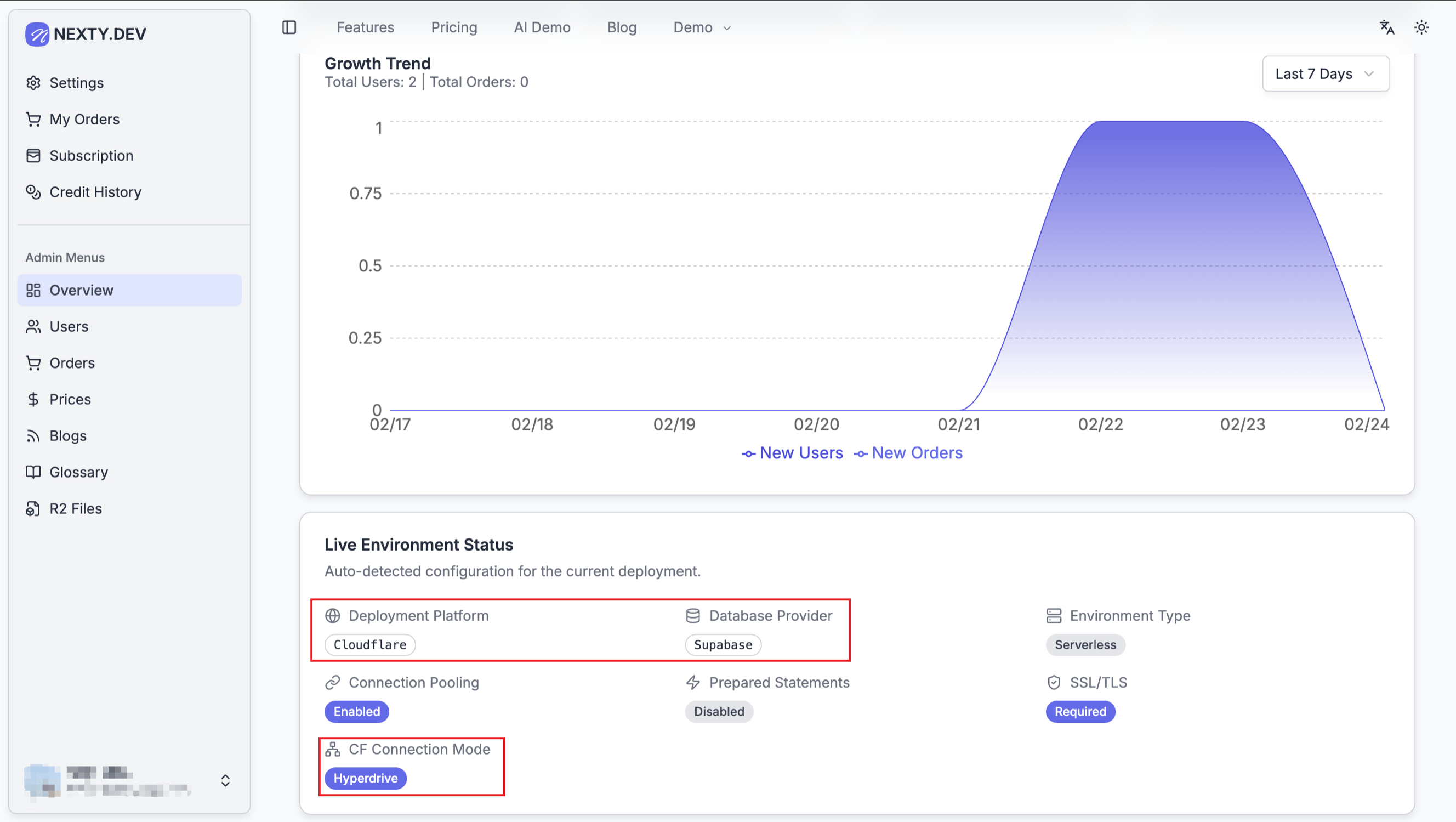
Task: Open the R2 Files sidebar icon
Action: (33, 509)
